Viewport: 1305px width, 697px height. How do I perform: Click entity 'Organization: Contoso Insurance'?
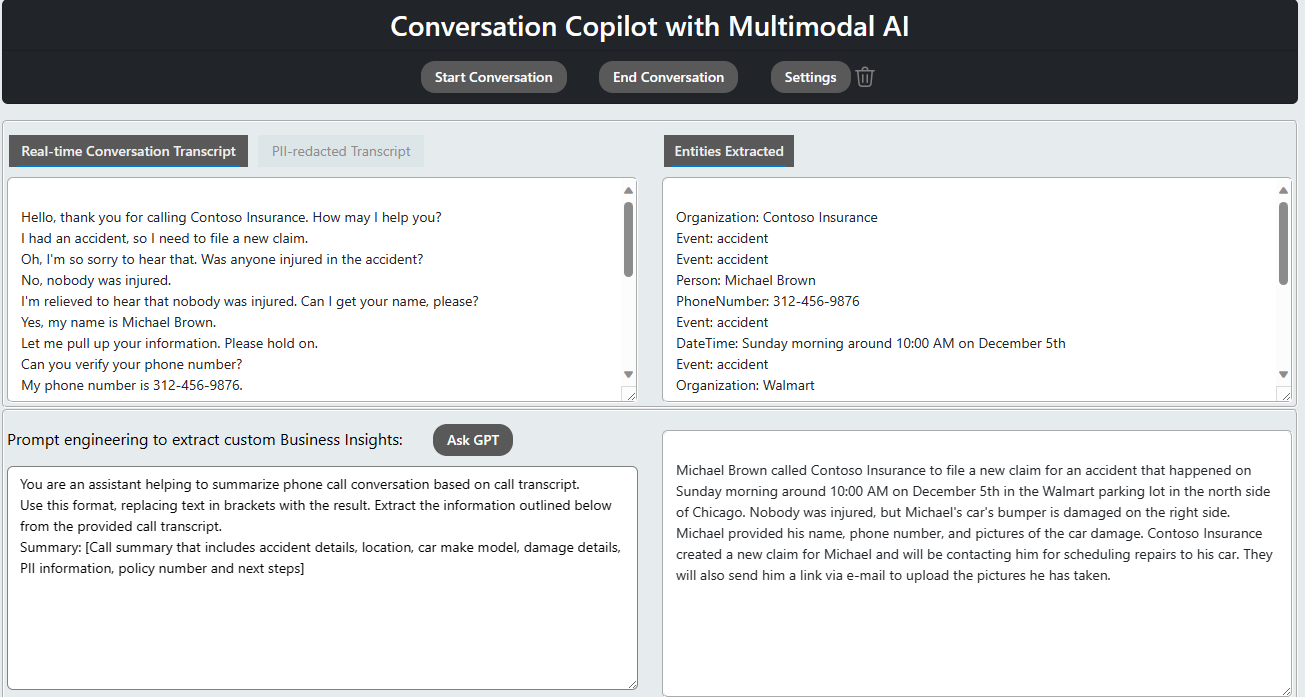click(777, 217)
